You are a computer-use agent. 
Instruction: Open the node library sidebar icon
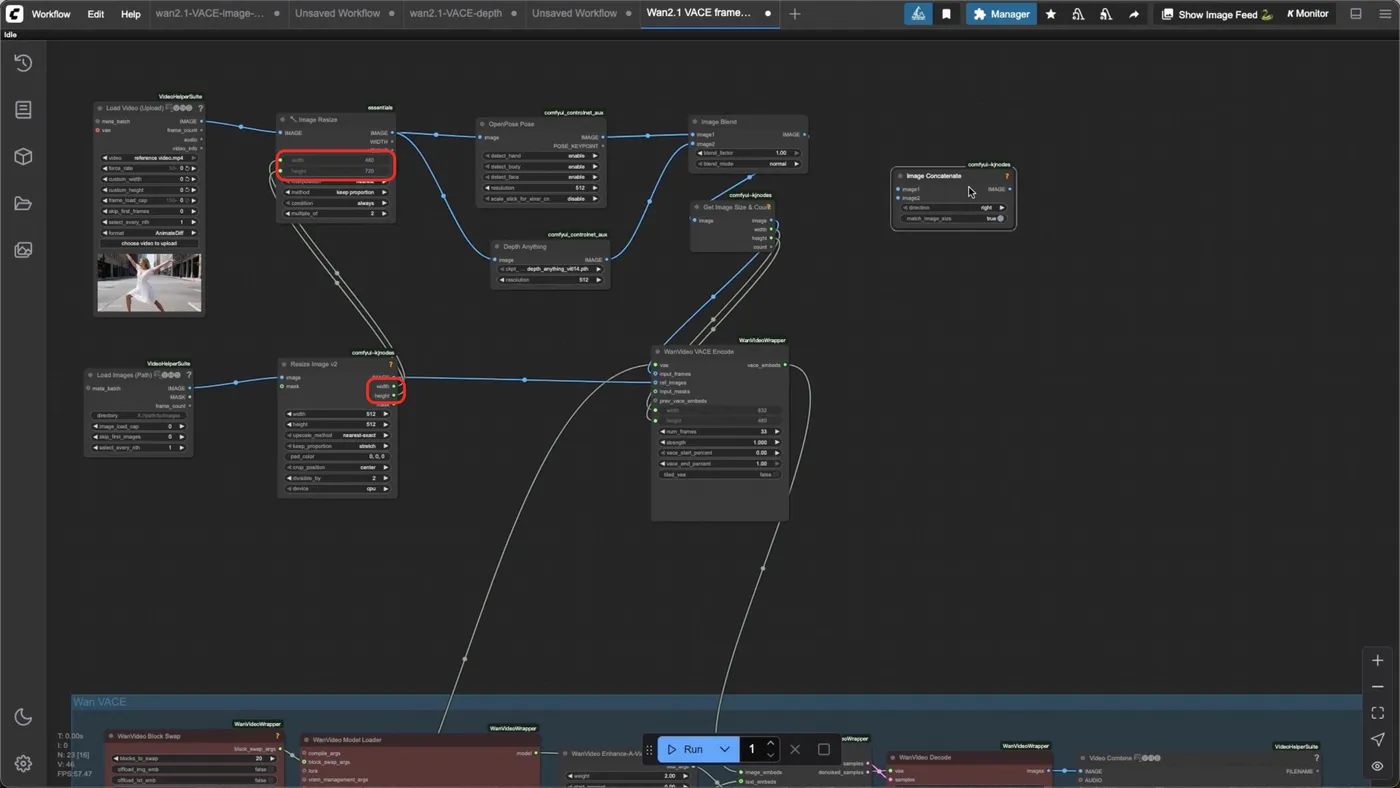(x=23, y=110)
